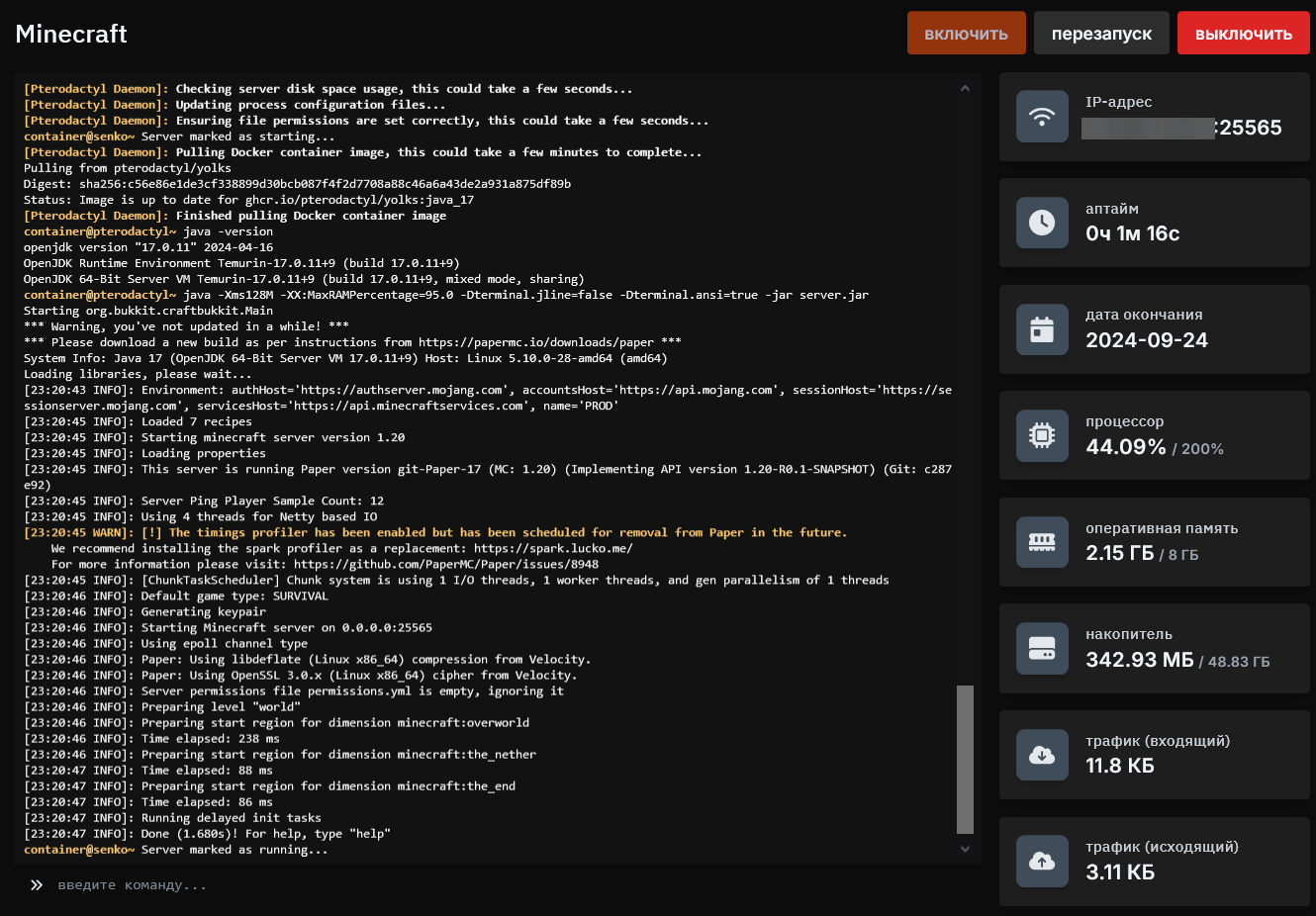
Task: Click the 'Server marked as starting...' console line
Action: pyautogui.click(x=179, y=137)
